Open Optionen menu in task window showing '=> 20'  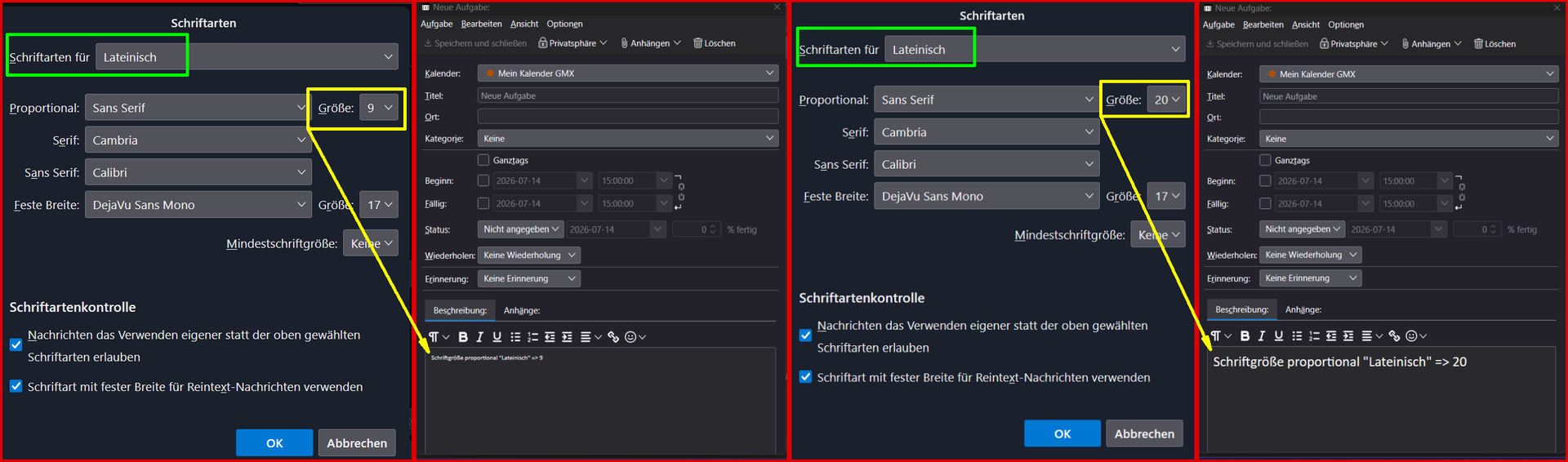click(x=1346, y=24)
